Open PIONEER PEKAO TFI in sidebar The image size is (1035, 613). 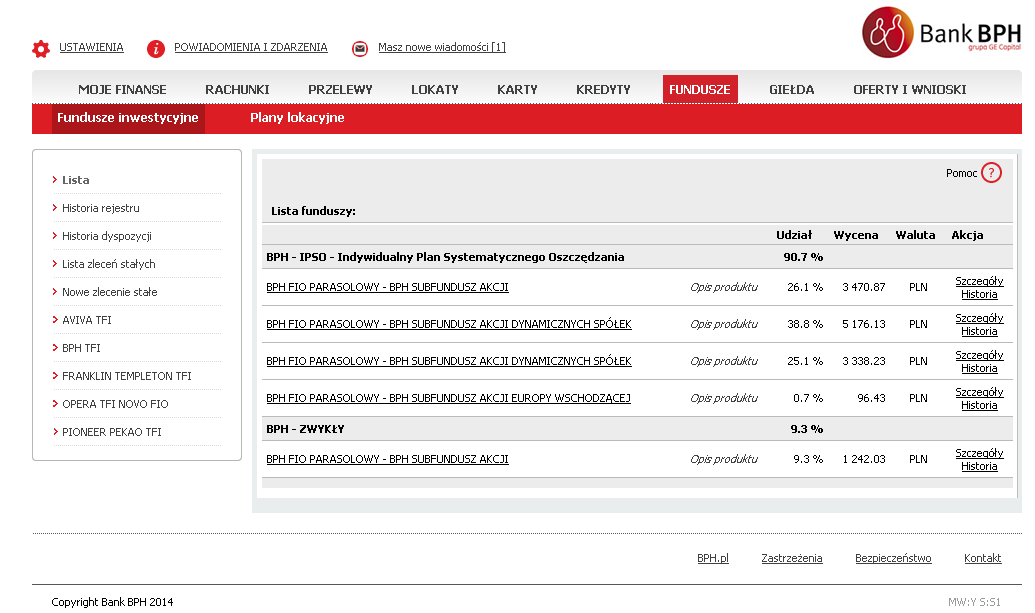pos(112,432)
